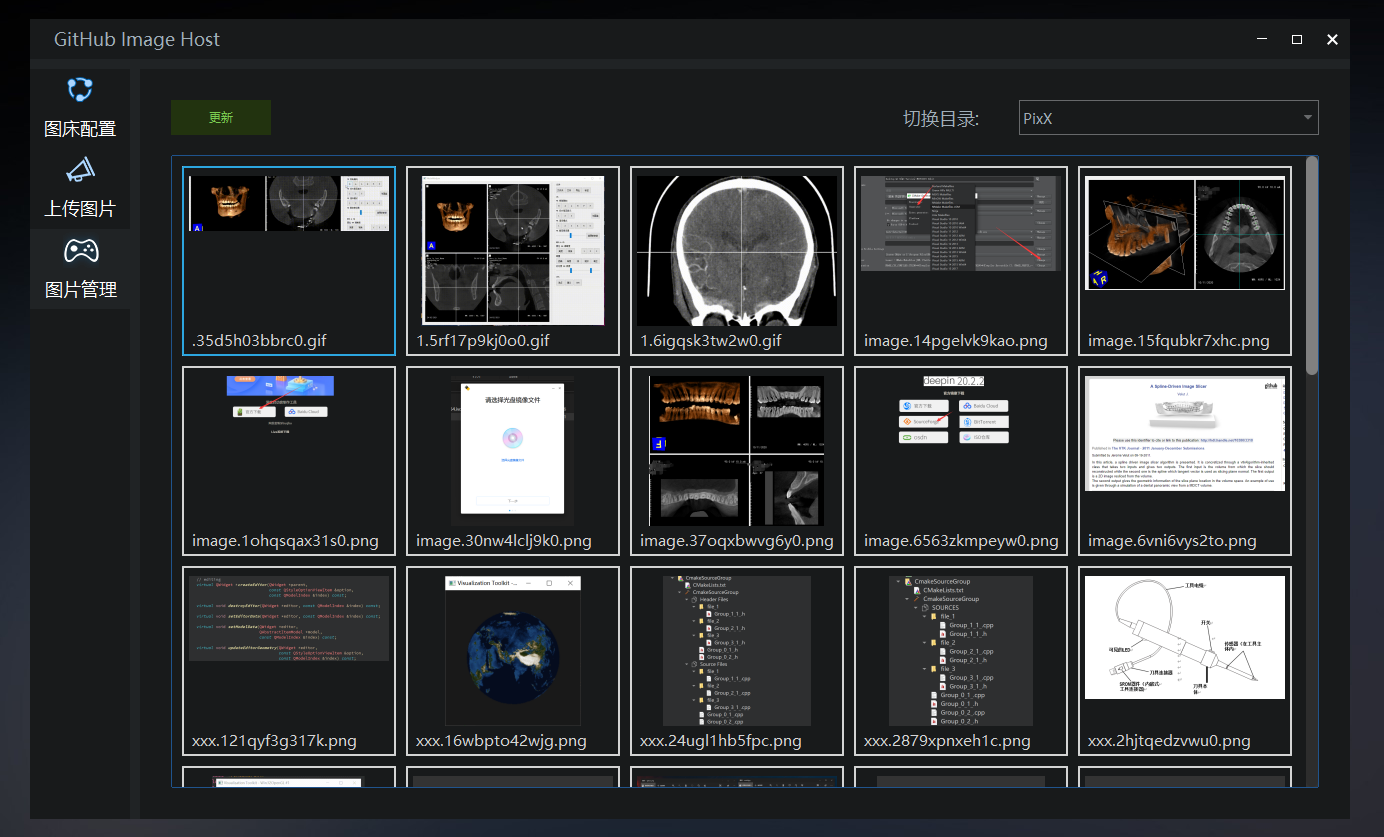Select thumbnail xxx.24ugl1hb5fpc.png
This screenshot has height=837, width=1384.
(737, 661)
